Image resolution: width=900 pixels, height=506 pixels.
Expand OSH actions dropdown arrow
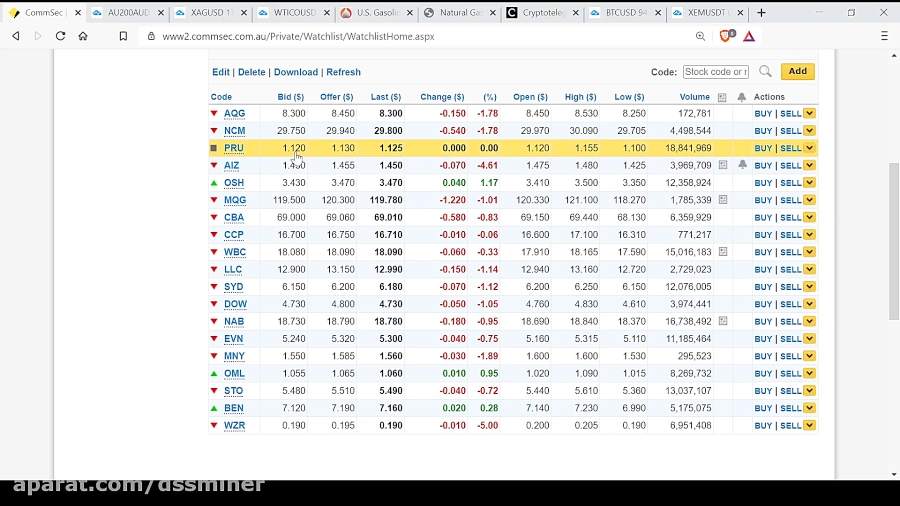[809, 182]
